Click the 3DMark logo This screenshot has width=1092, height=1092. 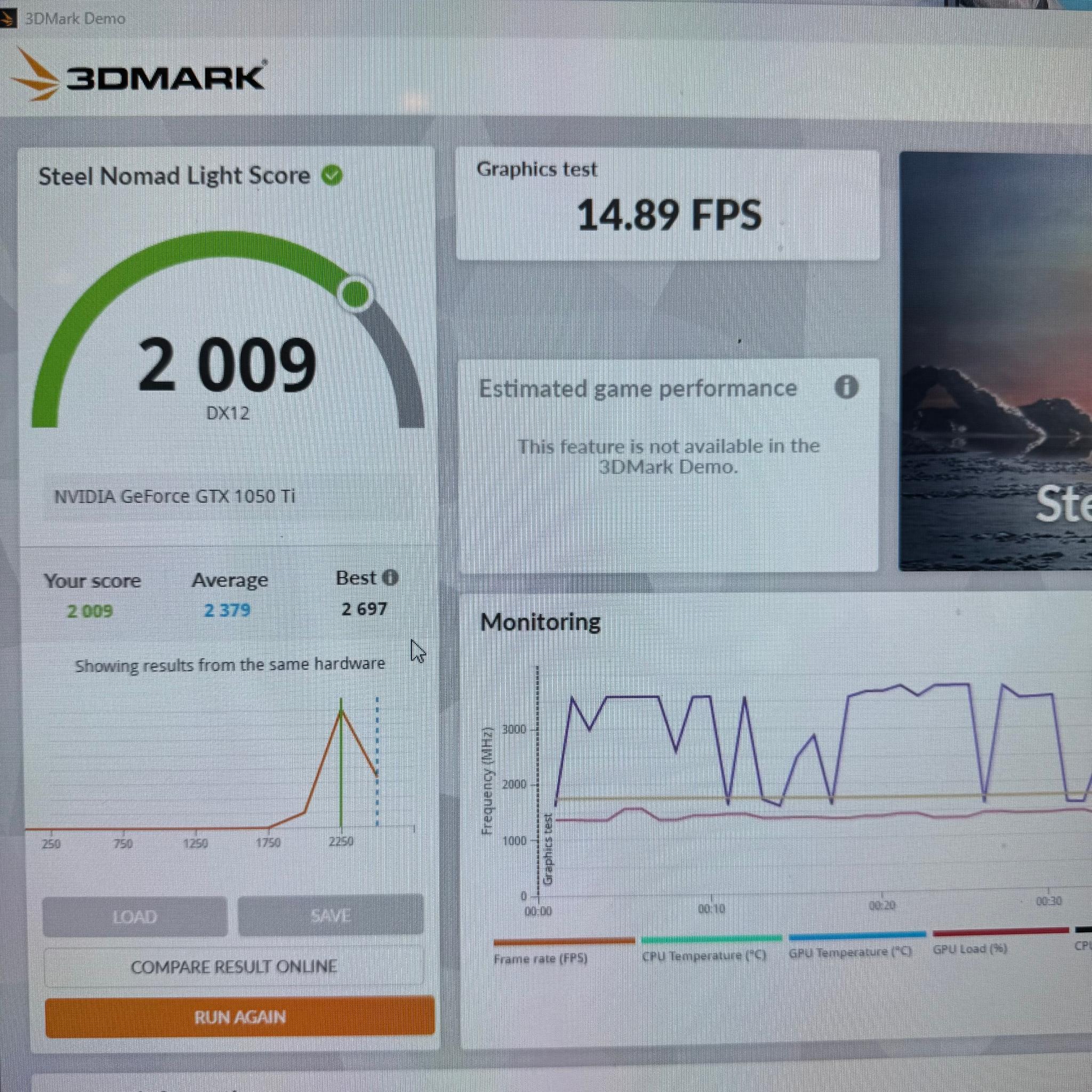pos(138,76)
